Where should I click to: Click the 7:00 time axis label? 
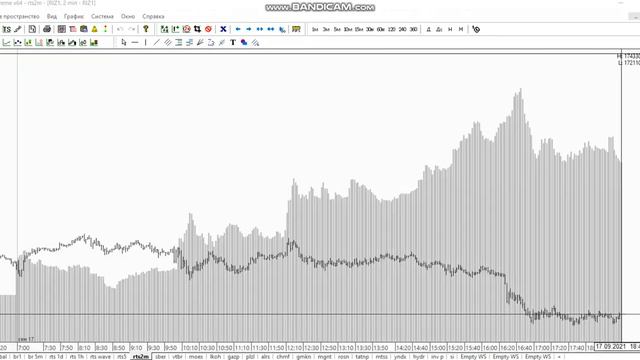[24, 348]
